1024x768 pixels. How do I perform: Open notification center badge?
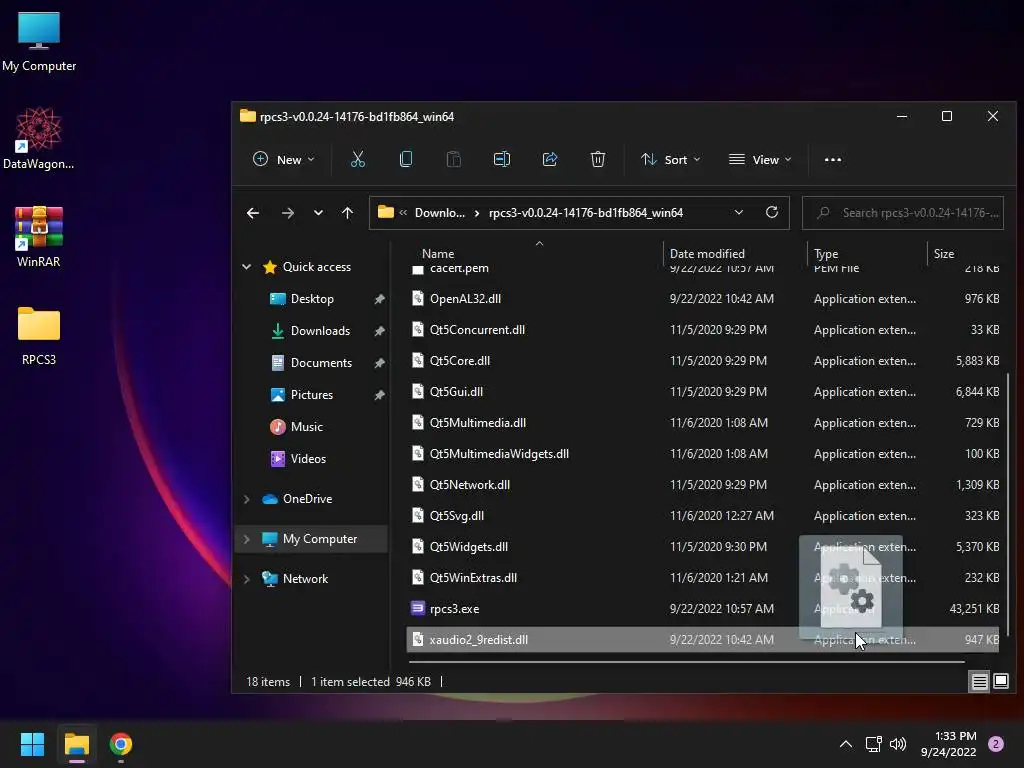point(995,744)
